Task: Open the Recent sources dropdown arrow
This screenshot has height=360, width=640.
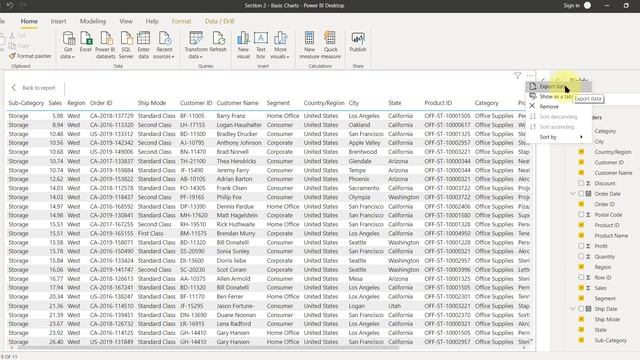Action: (173, 57)
